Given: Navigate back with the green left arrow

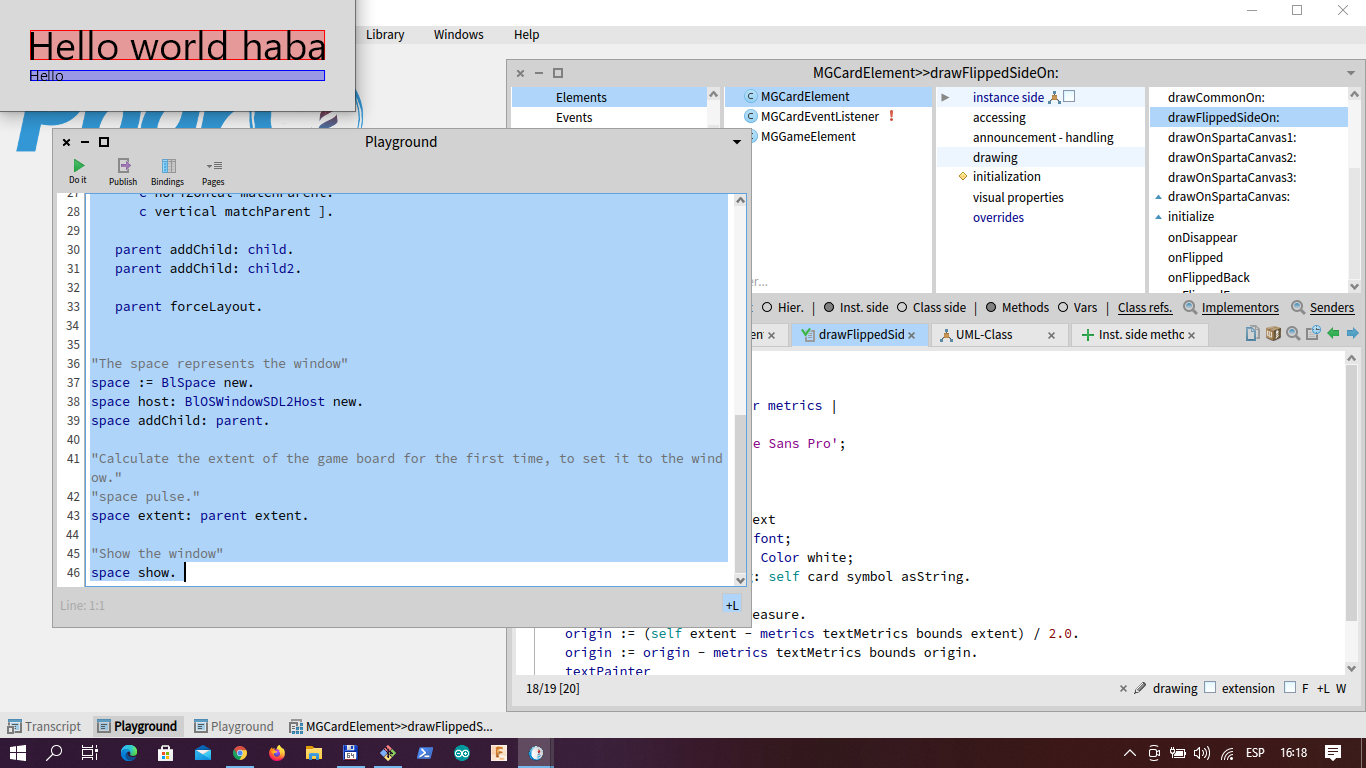Looking at the screenshot, I should [x=1332, y=334].
